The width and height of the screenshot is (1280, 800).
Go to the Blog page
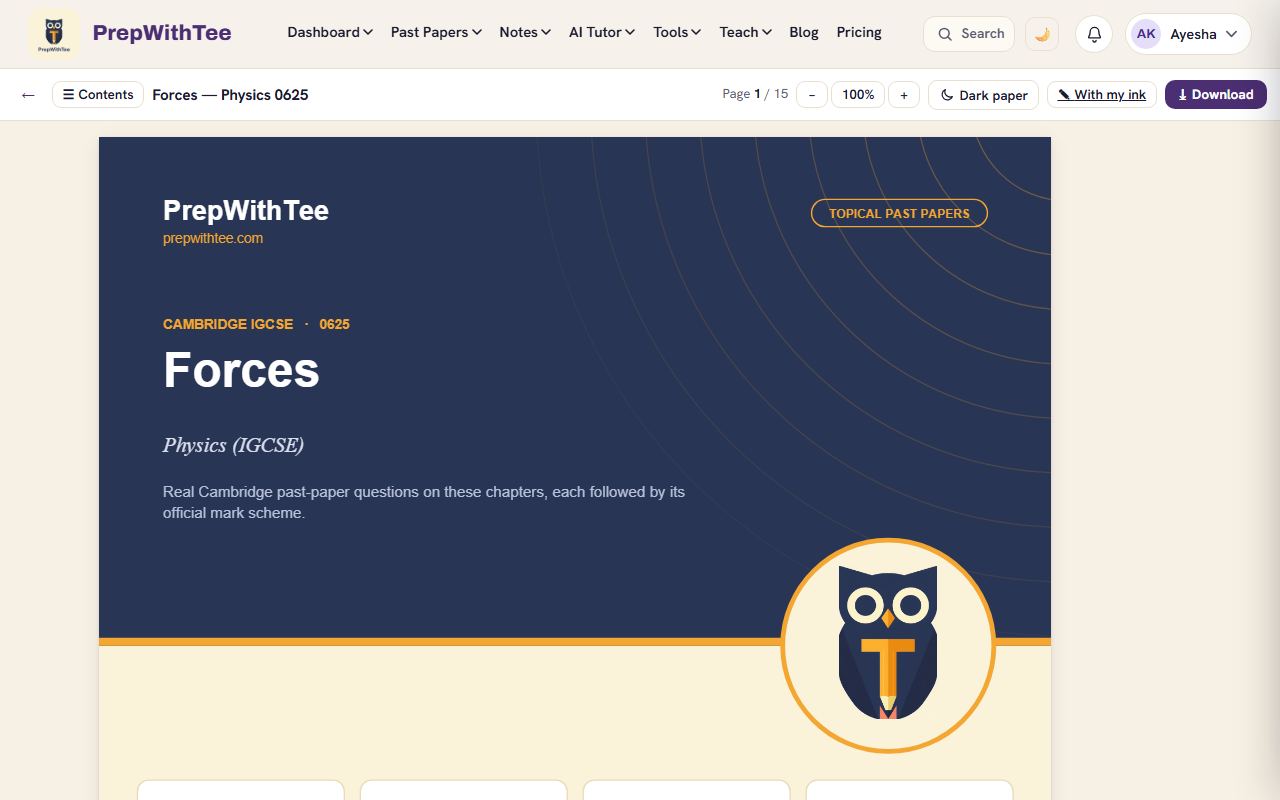[804, 32]
